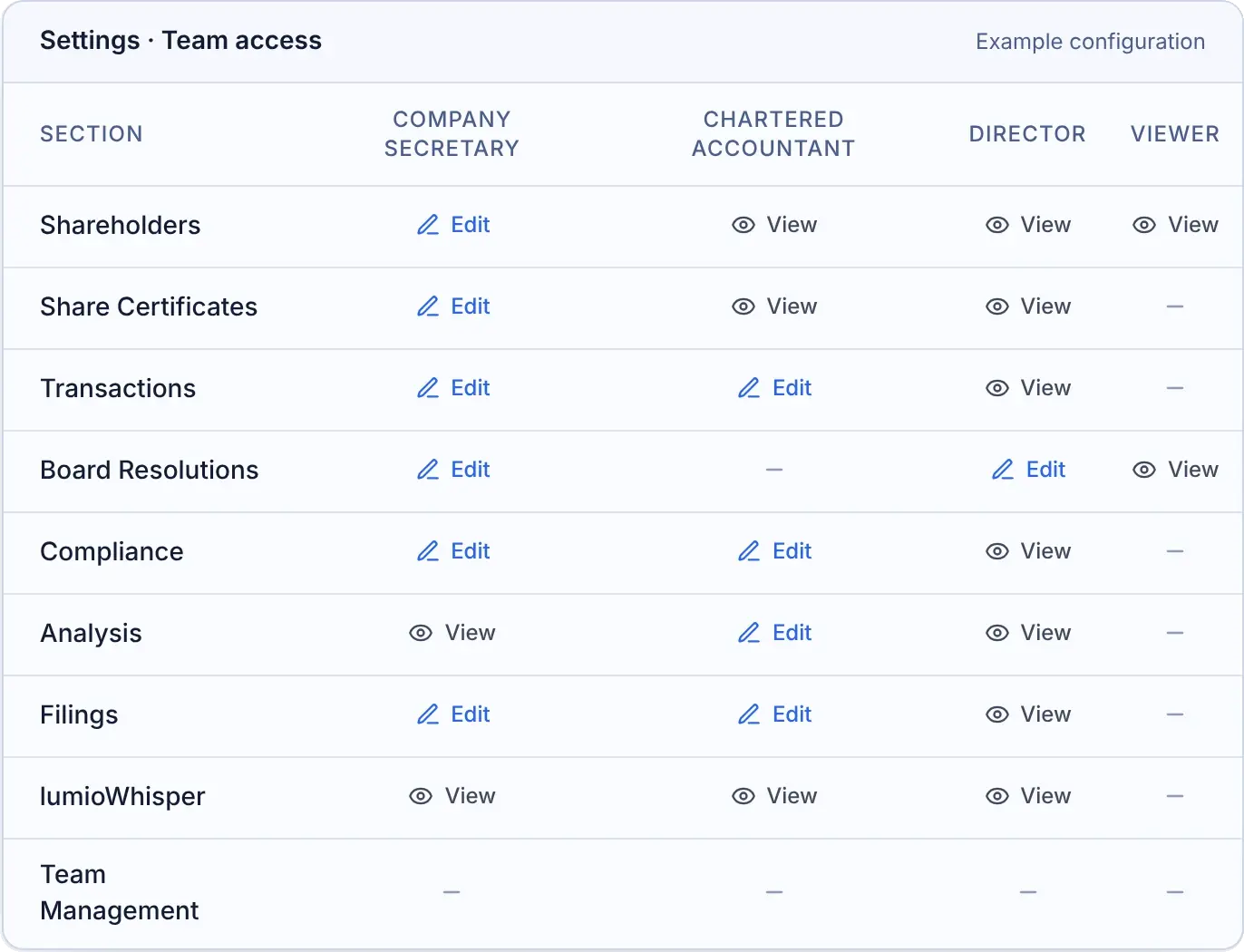1244x952 pixels.
Task: Click the Settings · Team access title
Action: click(x=181, y=41)
